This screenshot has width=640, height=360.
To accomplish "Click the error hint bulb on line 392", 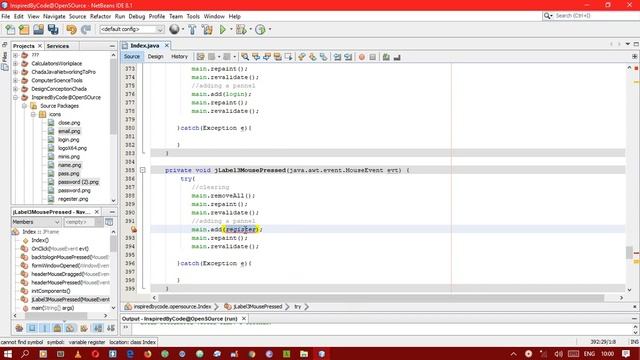I will point(133,229).
